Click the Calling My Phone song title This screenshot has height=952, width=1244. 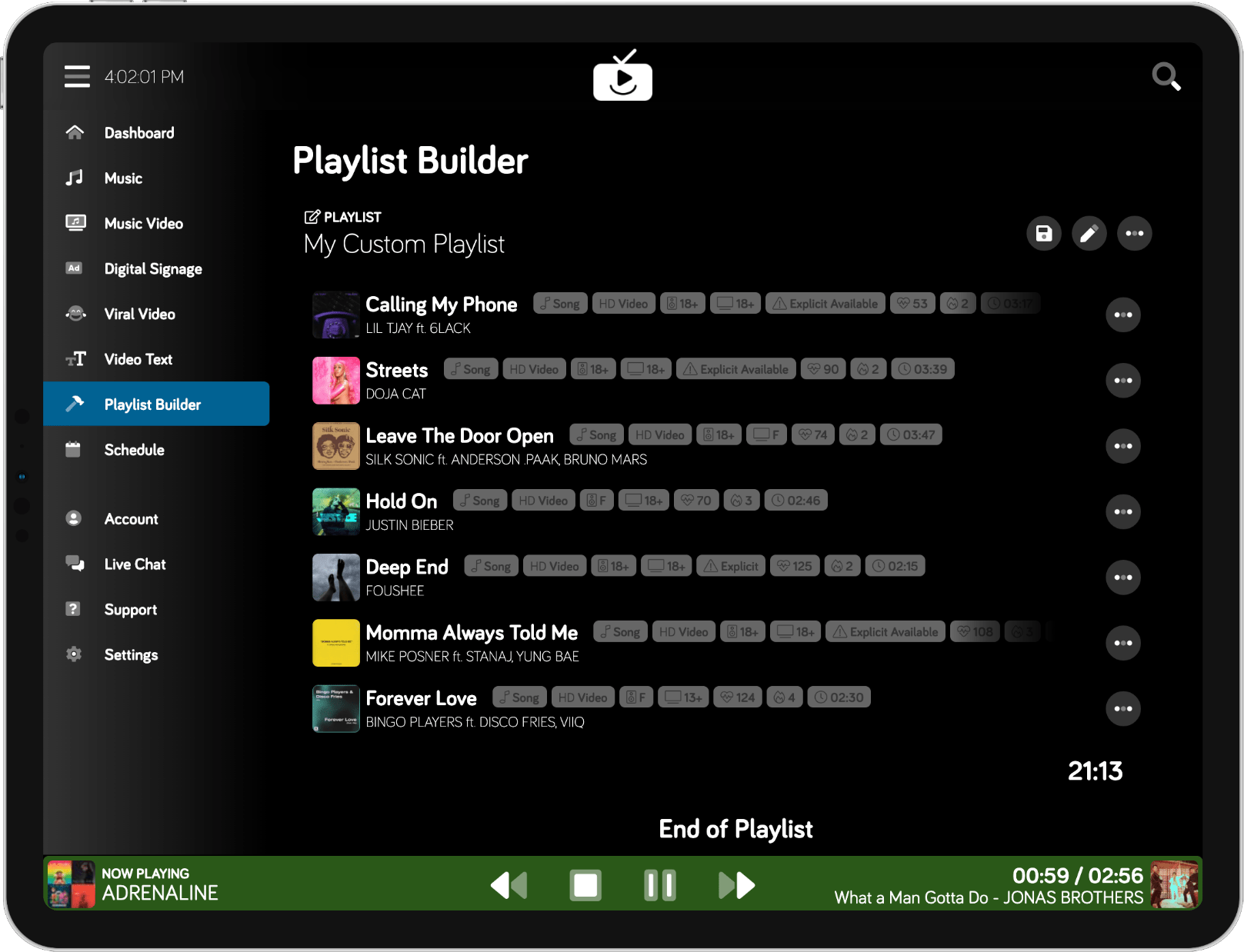(442, 305)
